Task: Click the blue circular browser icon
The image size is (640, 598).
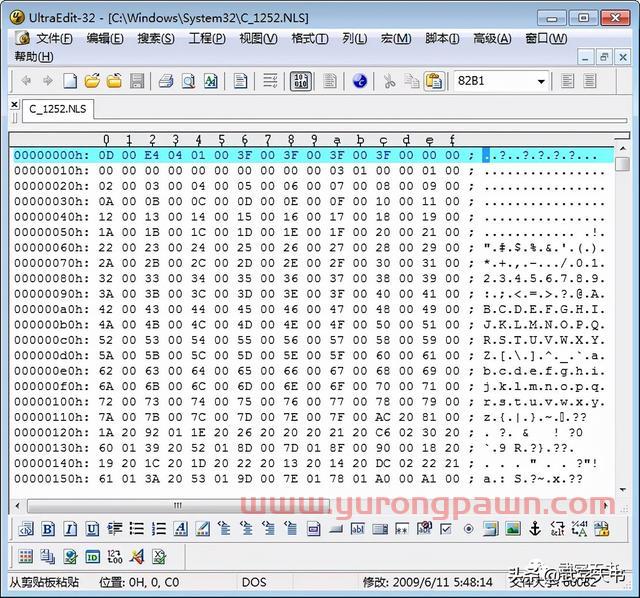Action: (x=360, y=81)
